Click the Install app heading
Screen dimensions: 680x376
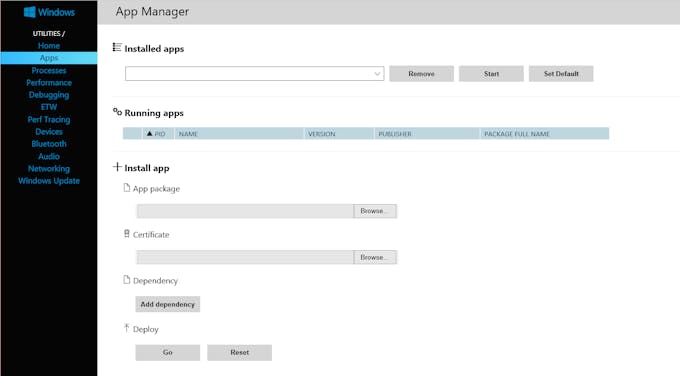[x=147, y=168]
